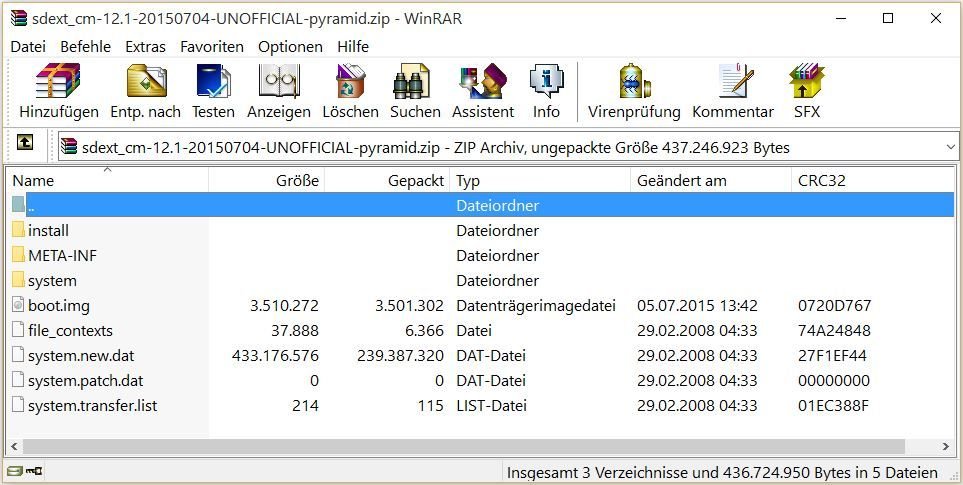Image resolution: width=963 pixels, height=485 pixels.
Task: Minimize the WinRAR window
Action: point(840,18)
